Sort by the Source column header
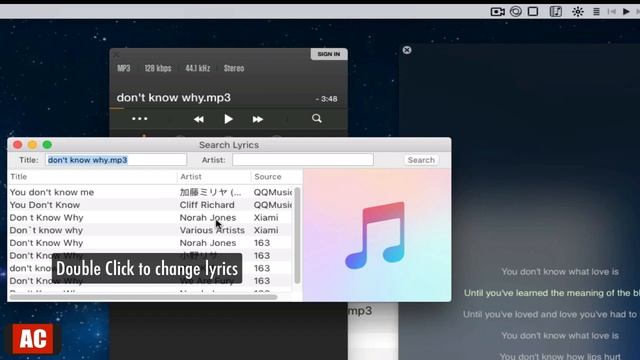Viewport: 640px width, 360px height. [x=277, y=176]
